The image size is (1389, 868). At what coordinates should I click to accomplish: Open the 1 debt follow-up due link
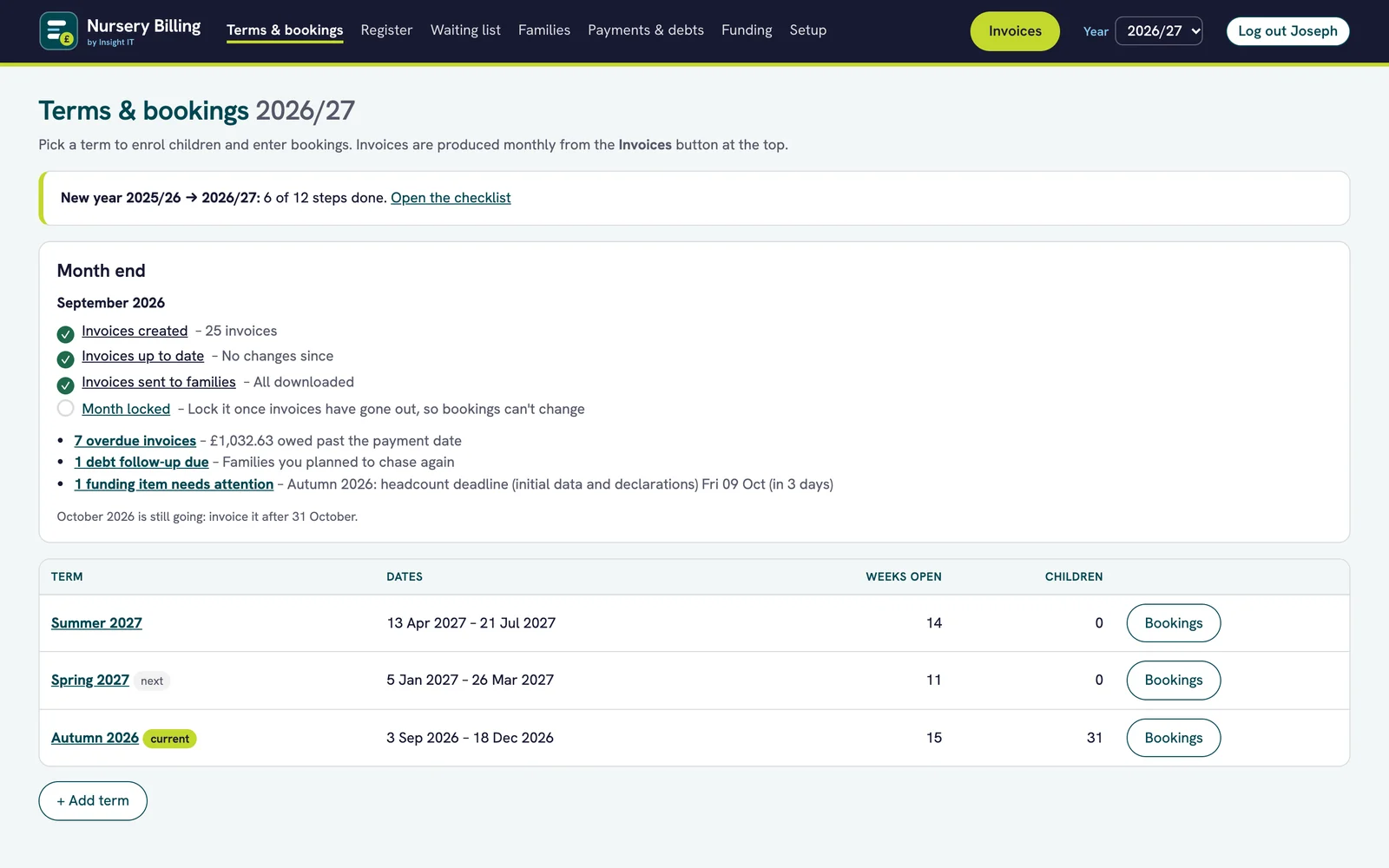tap(142, 463)
